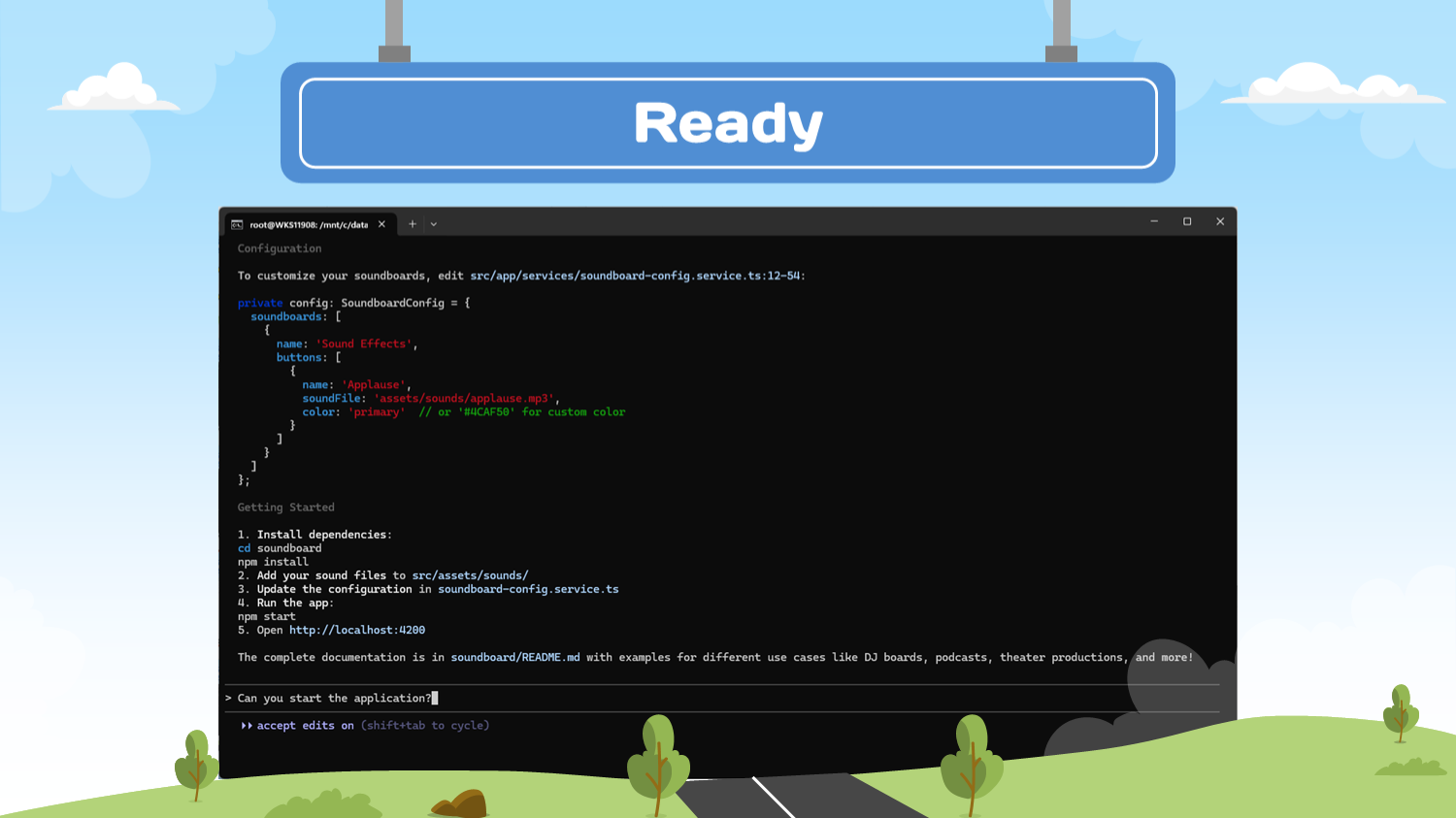Viewport: 1456px width, 818px height.
Task: Click the npm start command line
Action: (267, 617)
